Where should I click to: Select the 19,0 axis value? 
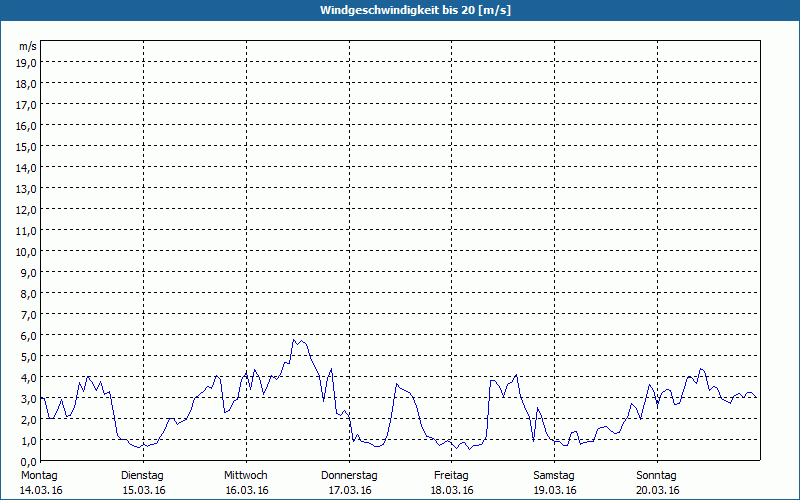coord(27,63)
